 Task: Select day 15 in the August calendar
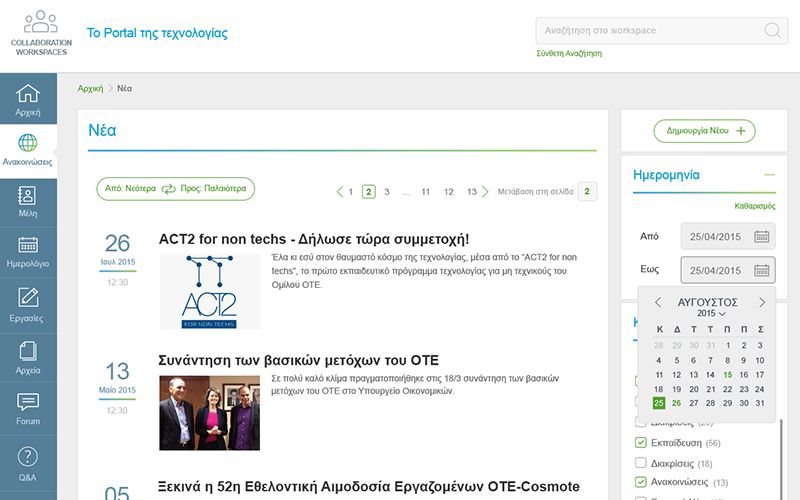click(x=728, y=375)
